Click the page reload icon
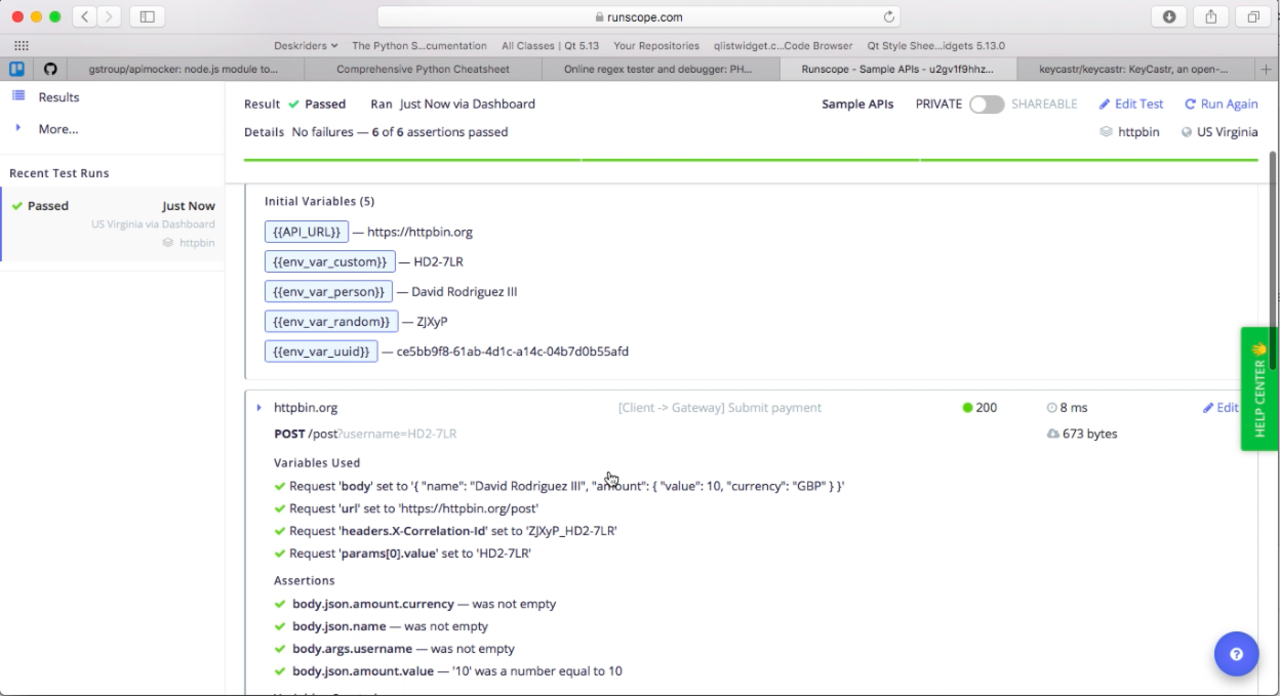This screenshot has width=1280, height=696. tap(888, 17)
